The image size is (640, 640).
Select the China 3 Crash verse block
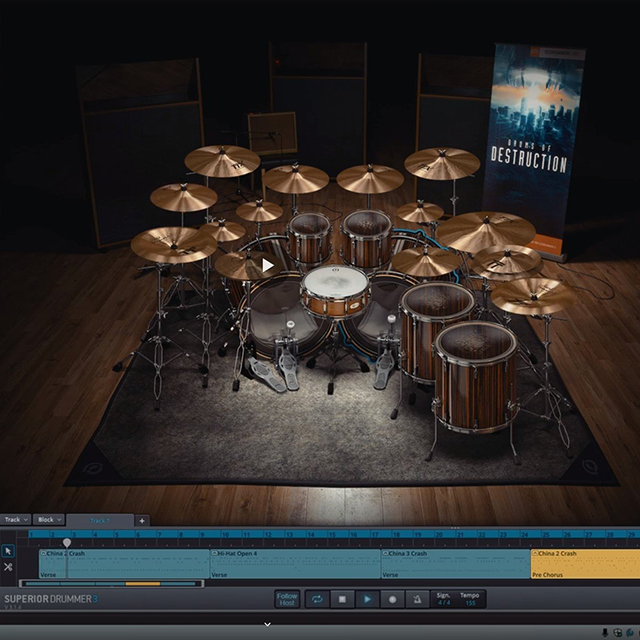456,564
